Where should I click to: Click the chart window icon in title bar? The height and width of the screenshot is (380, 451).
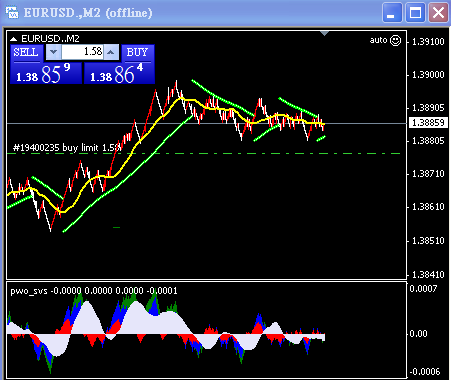click(12, 13)
